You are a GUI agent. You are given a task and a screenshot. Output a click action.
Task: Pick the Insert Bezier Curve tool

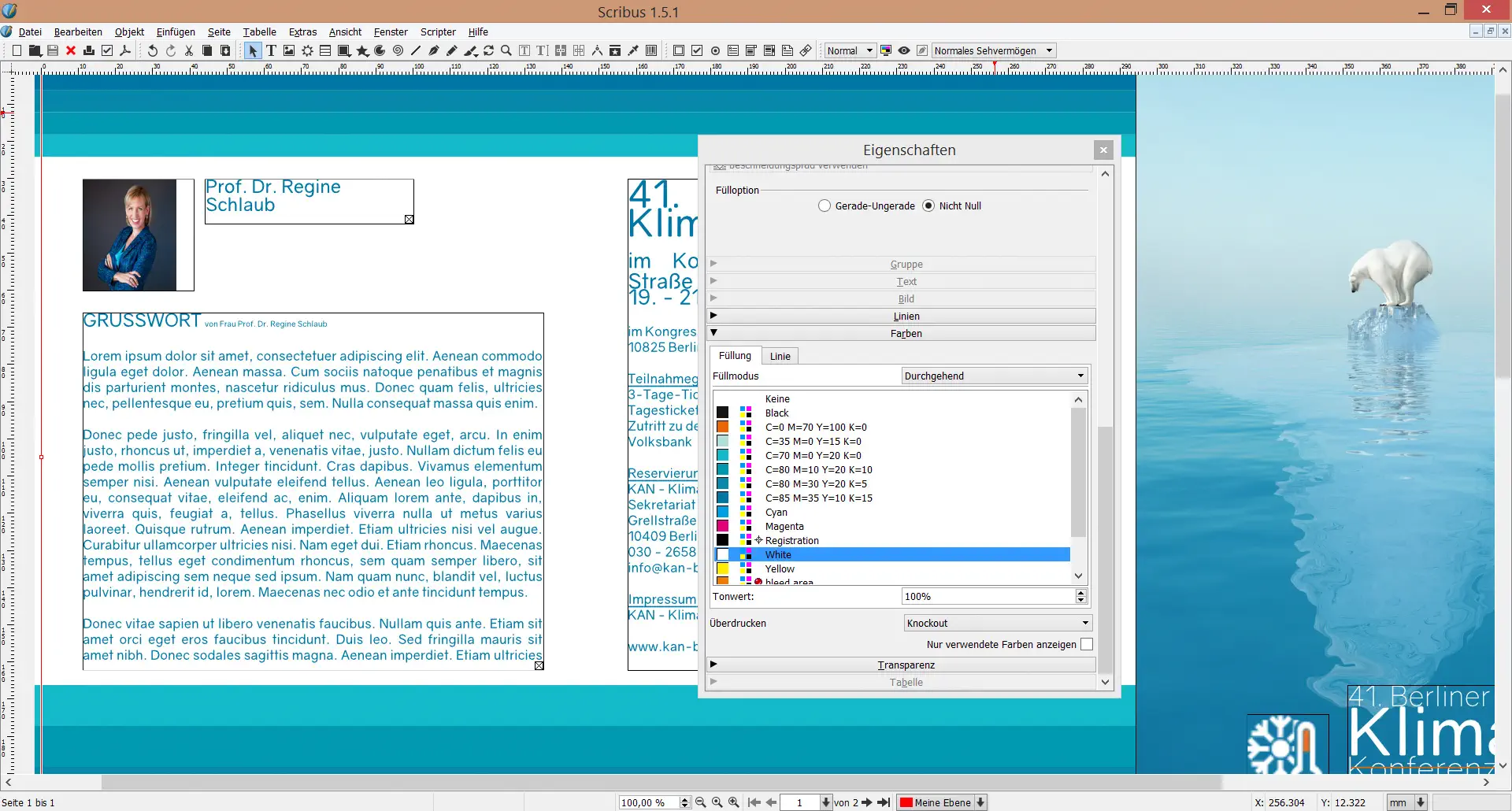coord(433,50)
